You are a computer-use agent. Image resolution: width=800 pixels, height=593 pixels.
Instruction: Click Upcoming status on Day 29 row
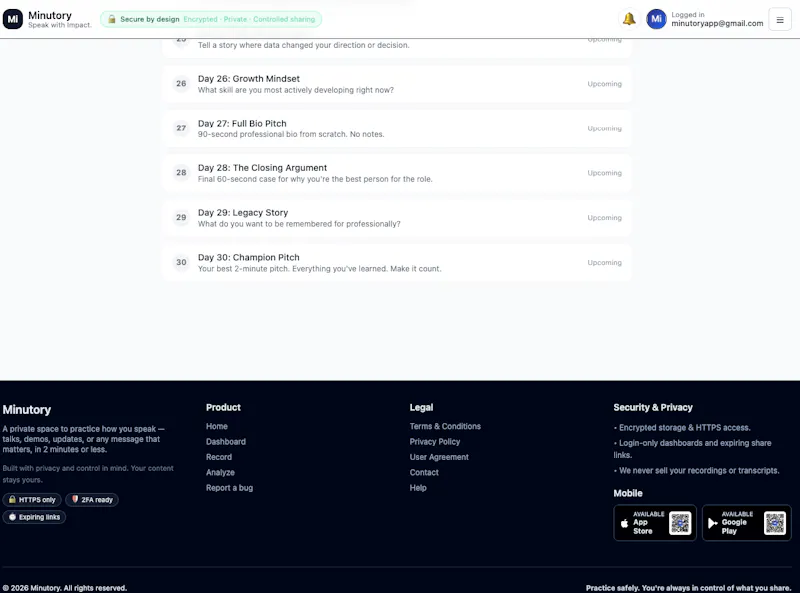[x=605, y=218]
